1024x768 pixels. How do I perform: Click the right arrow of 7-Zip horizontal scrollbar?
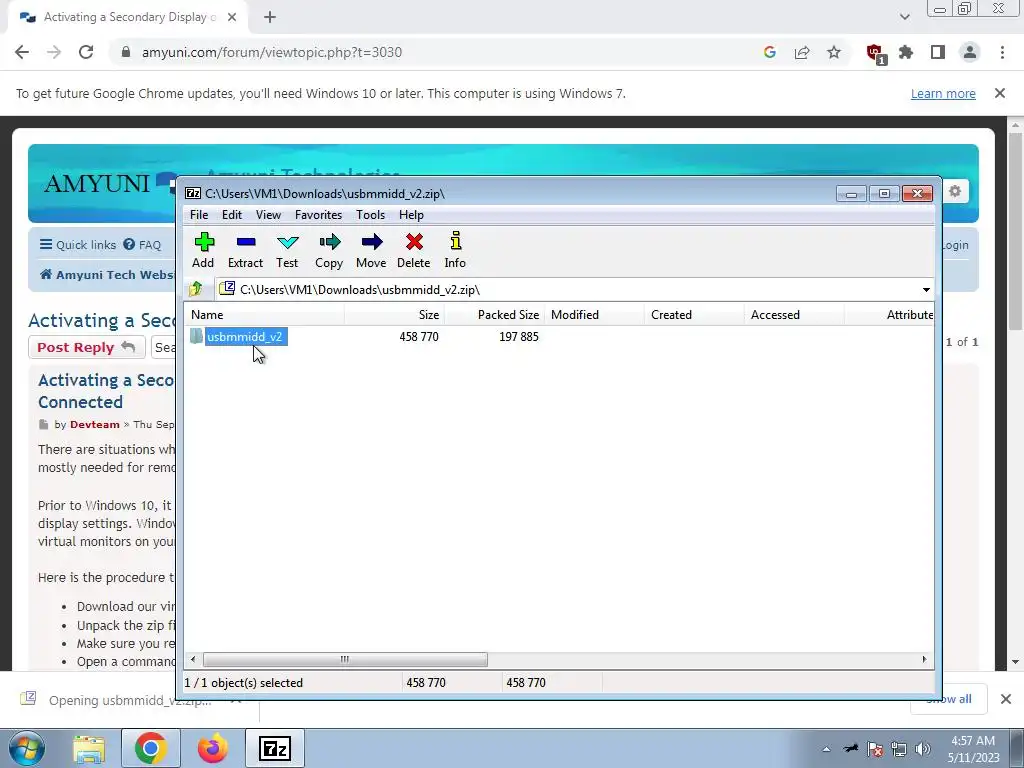[924, 660]
